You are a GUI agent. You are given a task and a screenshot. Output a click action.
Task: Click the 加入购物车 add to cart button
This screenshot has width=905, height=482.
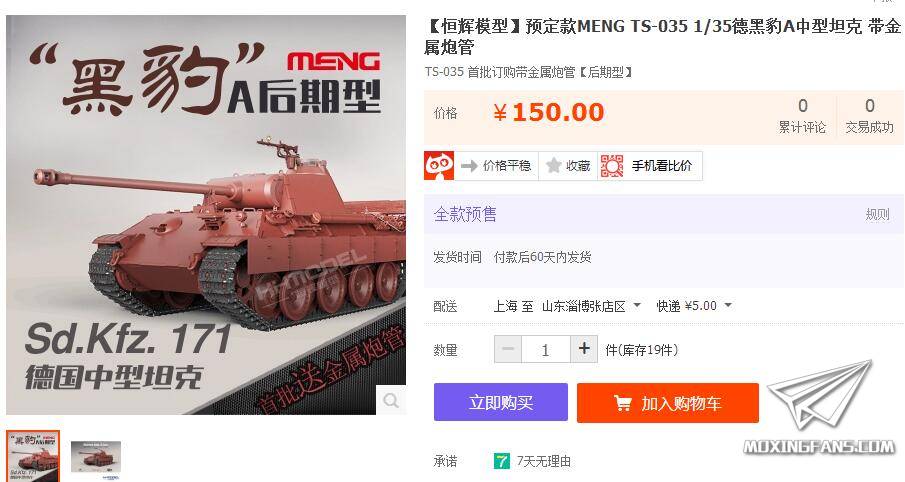pyautogui.click(x=668, y=403)
